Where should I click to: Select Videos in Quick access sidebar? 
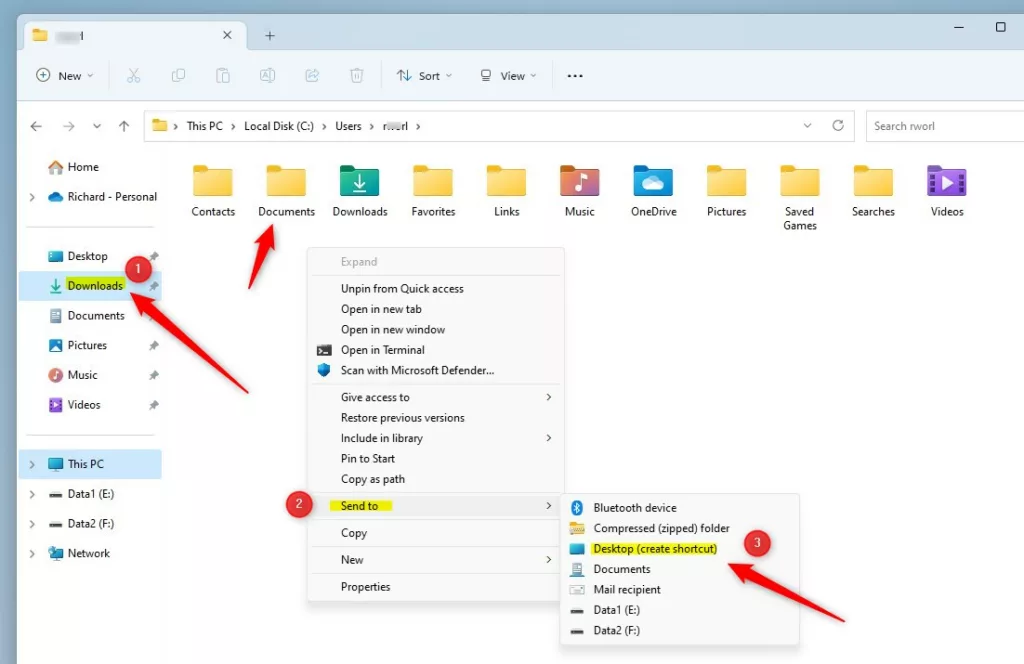point(90,405)
